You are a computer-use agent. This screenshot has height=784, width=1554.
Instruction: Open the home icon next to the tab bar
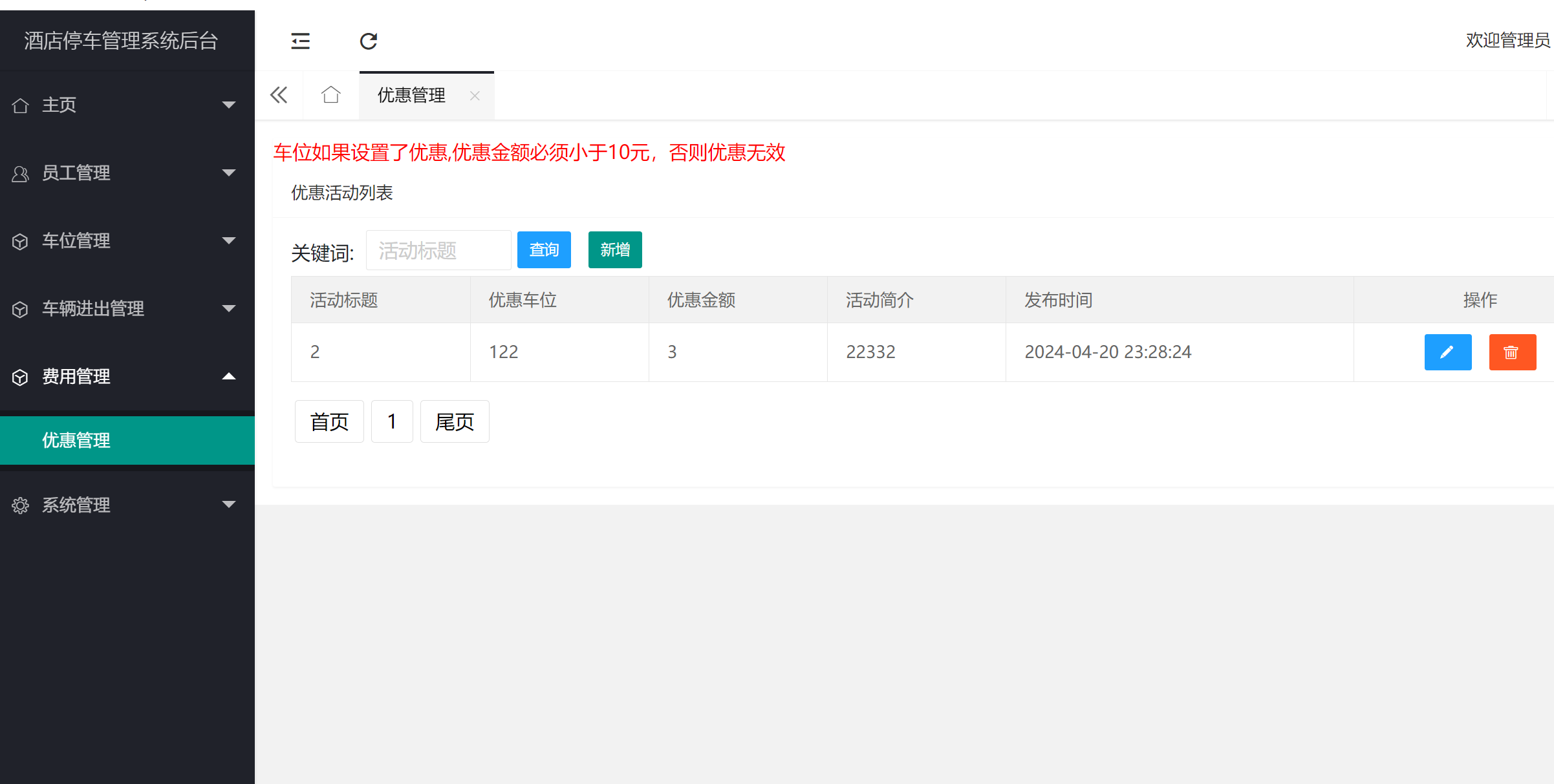point(330,94)
